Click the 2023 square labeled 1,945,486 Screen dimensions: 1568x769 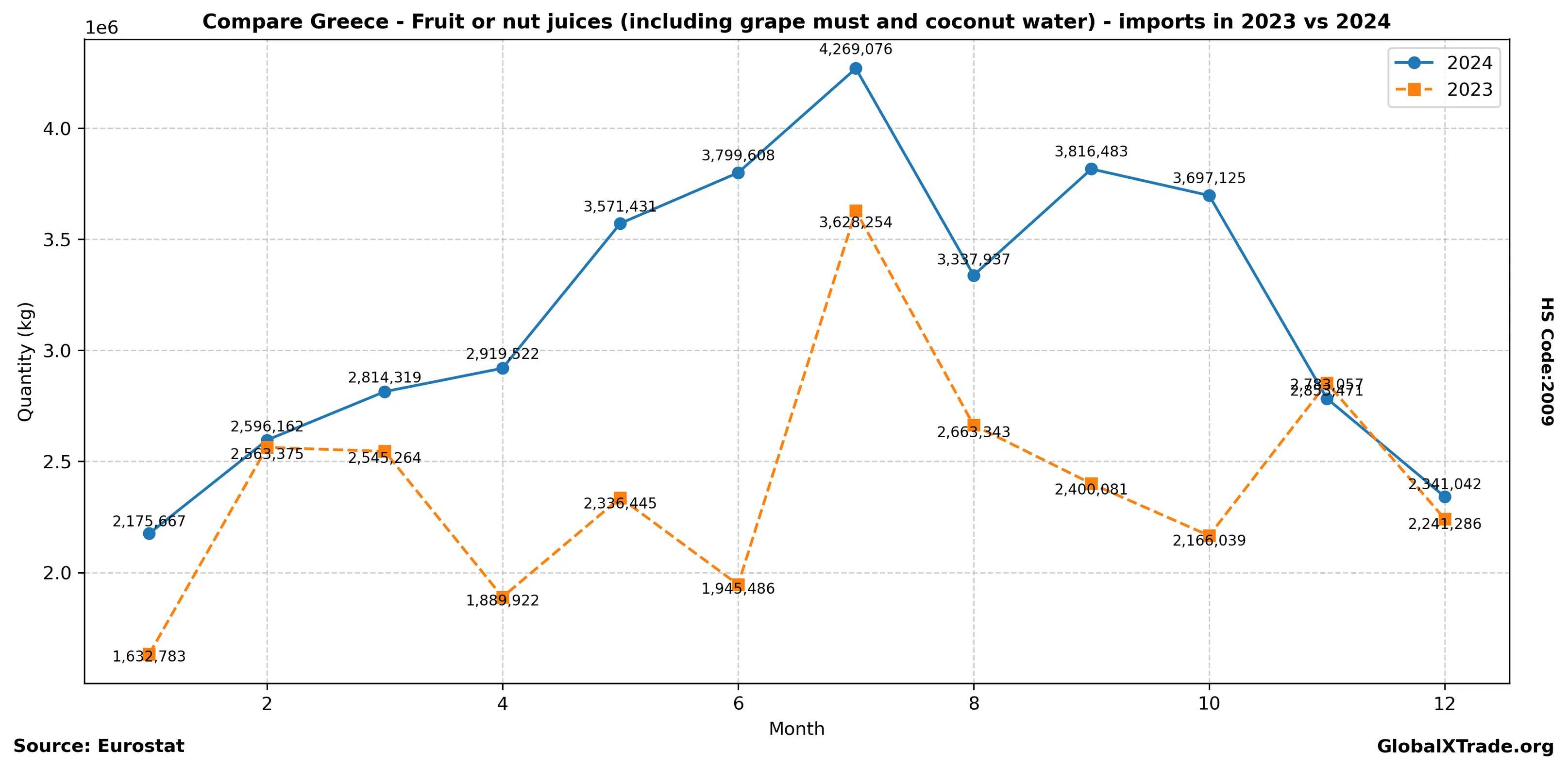tap(738, 584)
